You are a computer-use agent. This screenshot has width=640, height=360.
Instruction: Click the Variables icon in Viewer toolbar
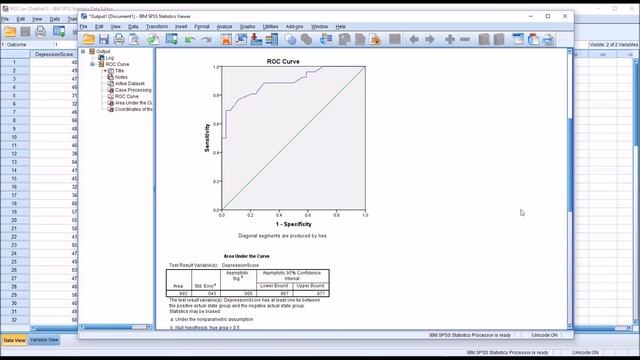coord(271,39)
